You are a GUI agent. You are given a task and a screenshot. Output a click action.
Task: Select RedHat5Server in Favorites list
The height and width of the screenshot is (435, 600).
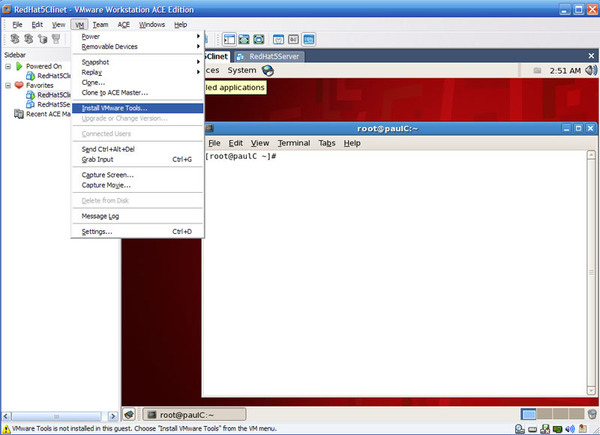pos(48,104)
